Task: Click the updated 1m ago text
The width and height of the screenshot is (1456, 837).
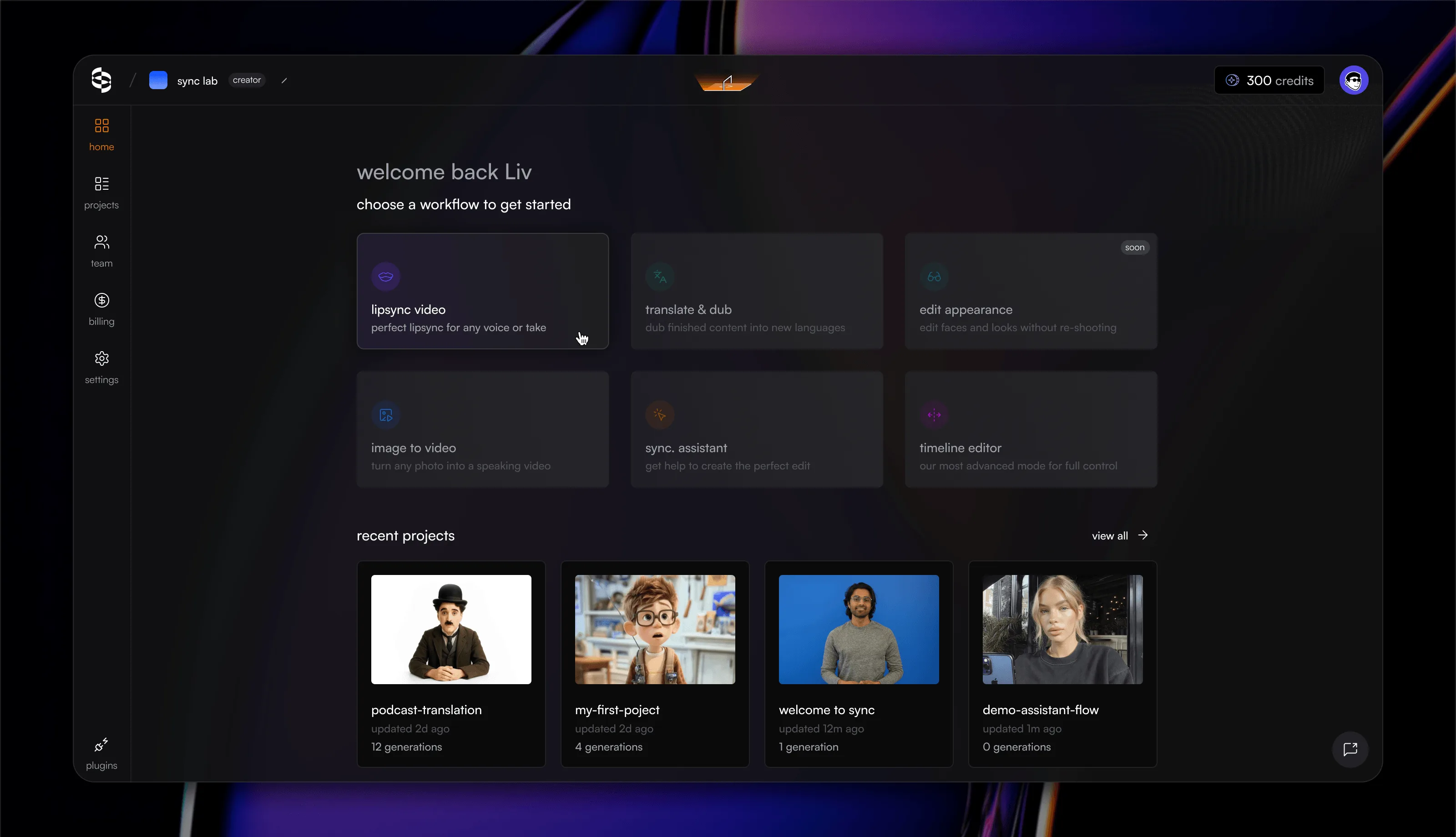Action: point(1022,729)
